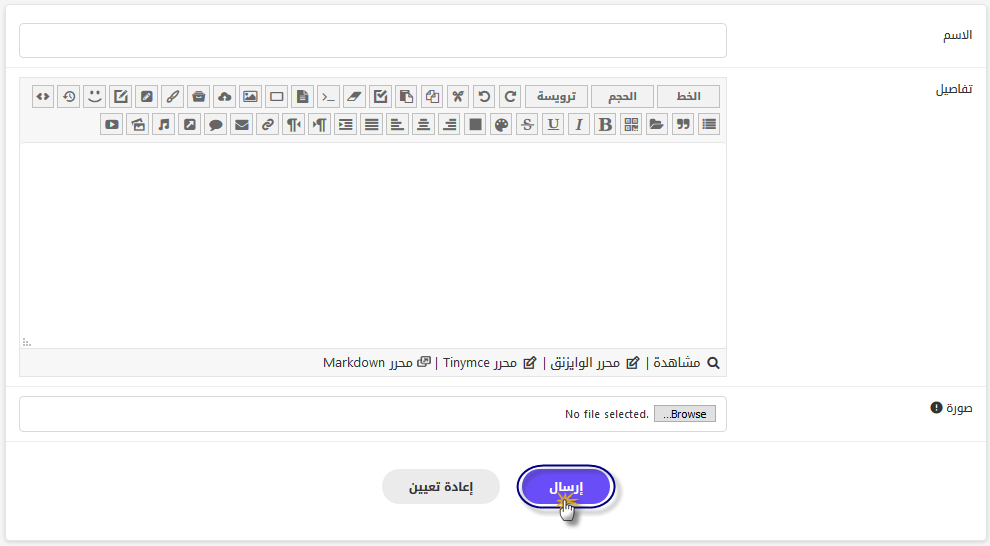
Task: Open the الخط font dropdown
Action: (x=688, y=97)
